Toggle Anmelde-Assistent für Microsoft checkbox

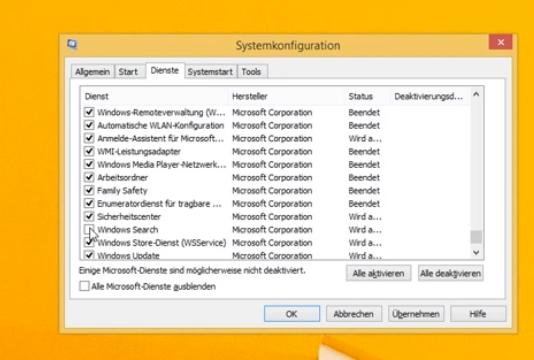click(89, 138)
